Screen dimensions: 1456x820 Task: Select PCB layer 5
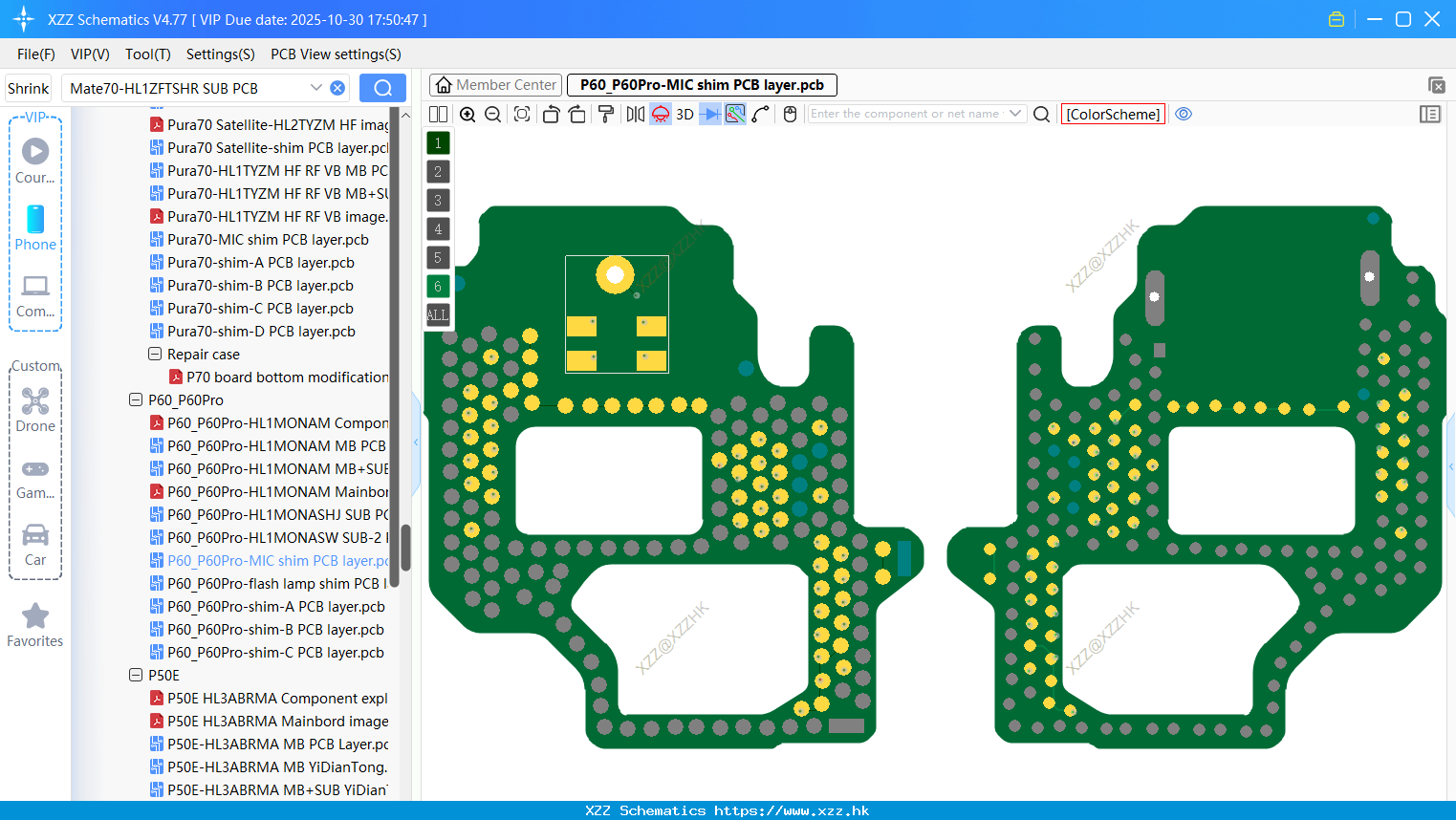point(438,258)
